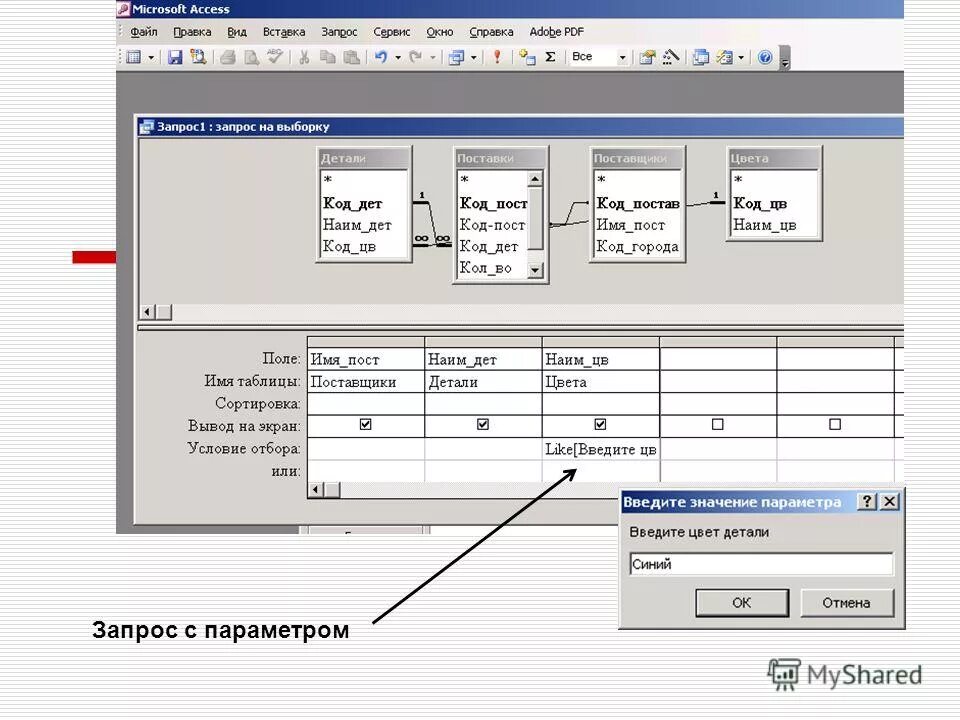Toggle the Имя_пост output checkbox
960x720 pixels.
point(365,424)
